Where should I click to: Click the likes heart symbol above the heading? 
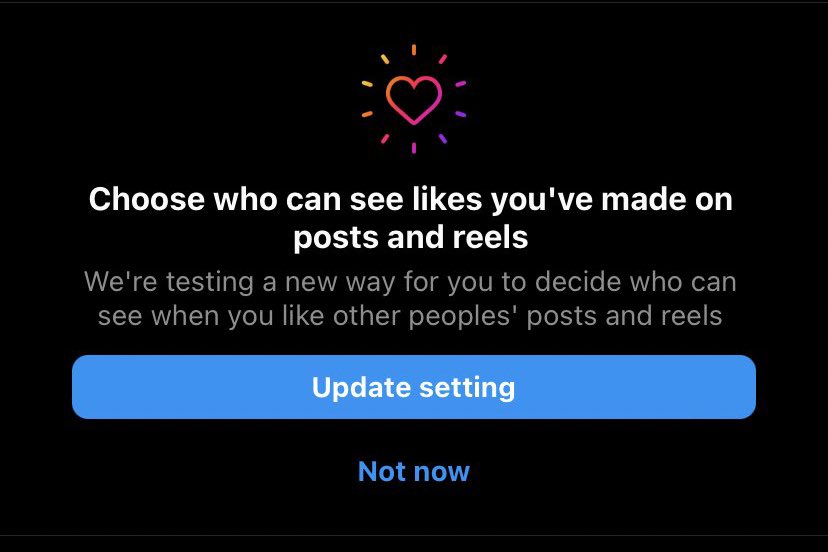414,99
